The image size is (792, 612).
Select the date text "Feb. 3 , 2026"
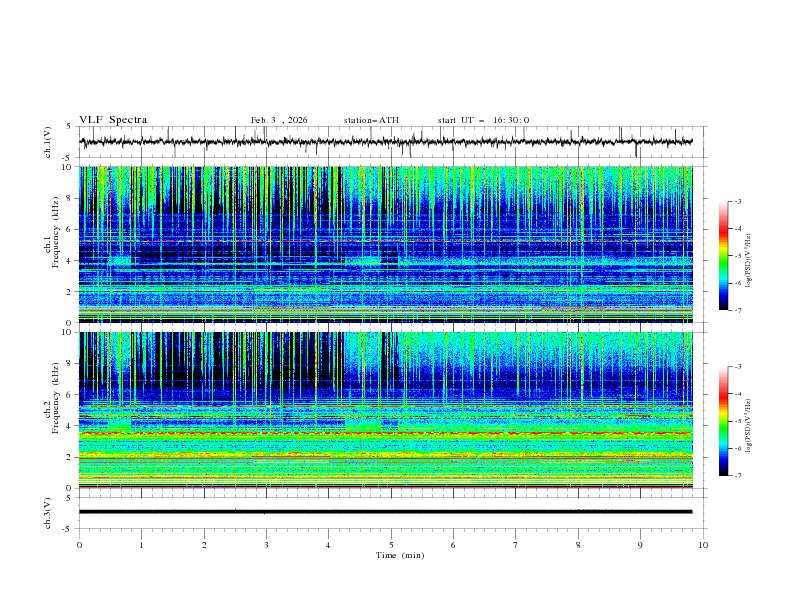(x=279, y=120)
